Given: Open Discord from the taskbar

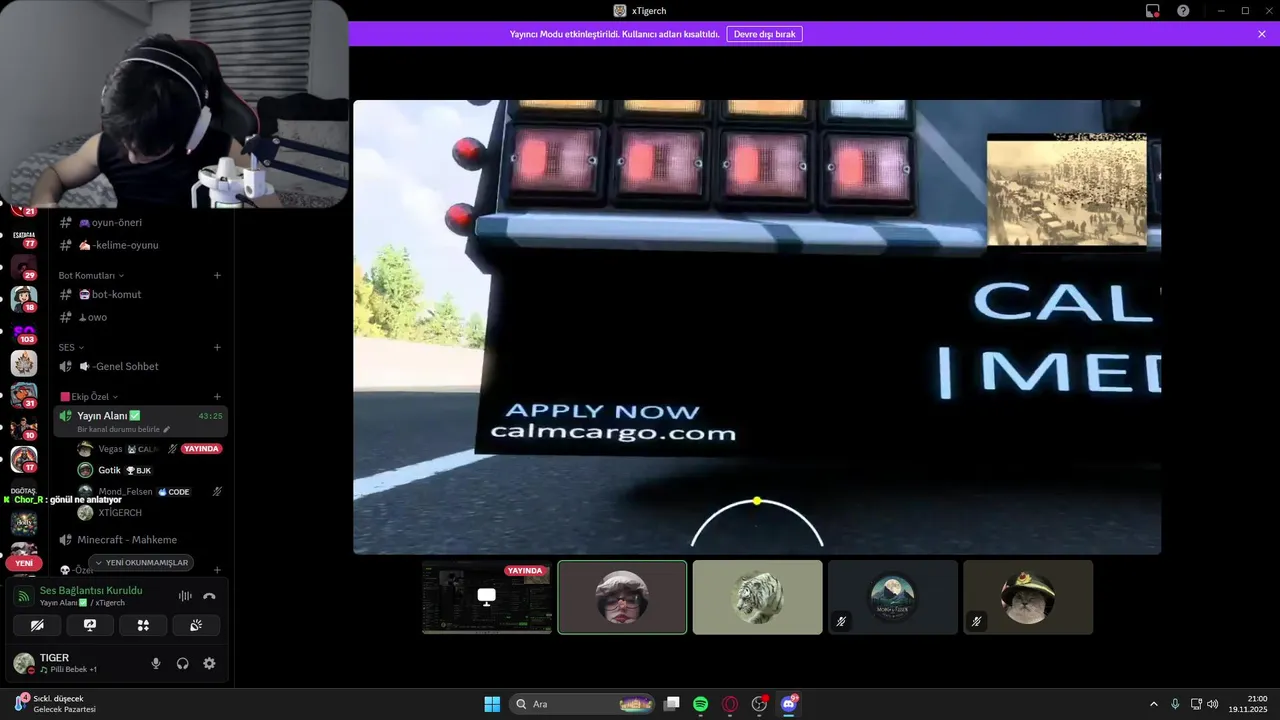Looking at the screenshot, I should click(789, 704).
